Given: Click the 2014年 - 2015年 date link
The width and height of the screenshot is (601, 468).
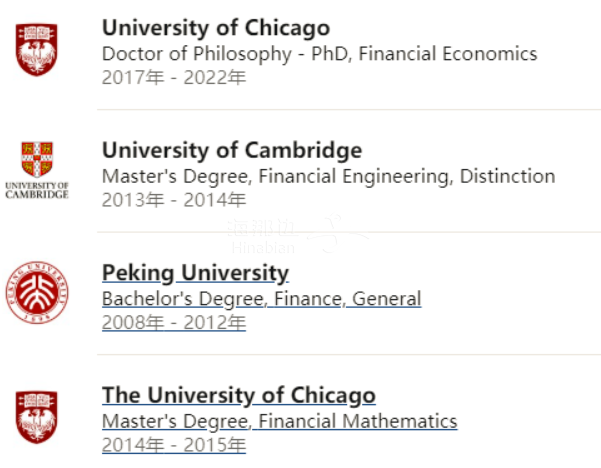Looking at the screenshot, I should (174, 445).
